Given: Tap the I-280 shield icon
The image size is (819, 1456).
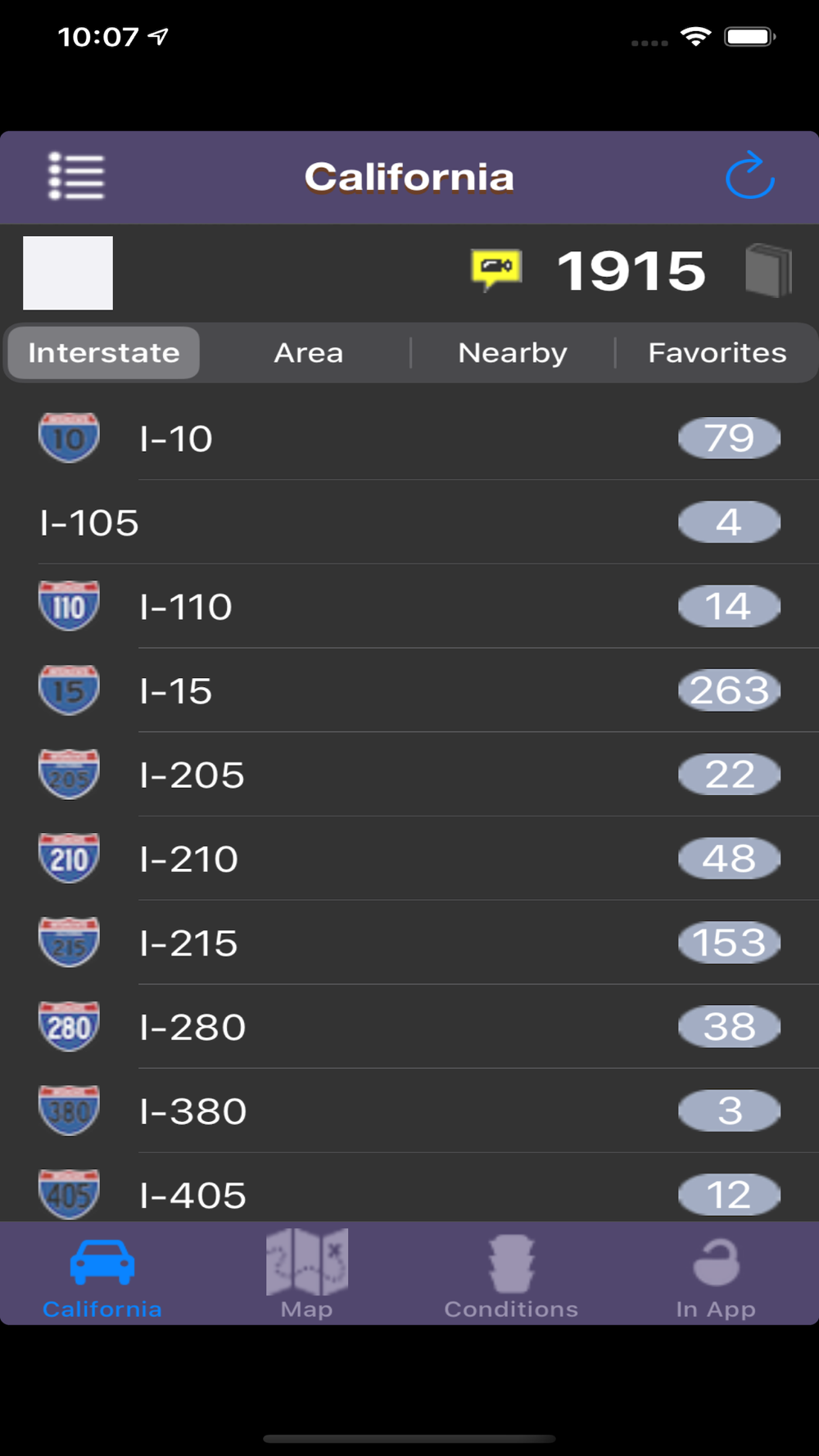Looking at the screenshot, I should click(x=69, y=1026).
